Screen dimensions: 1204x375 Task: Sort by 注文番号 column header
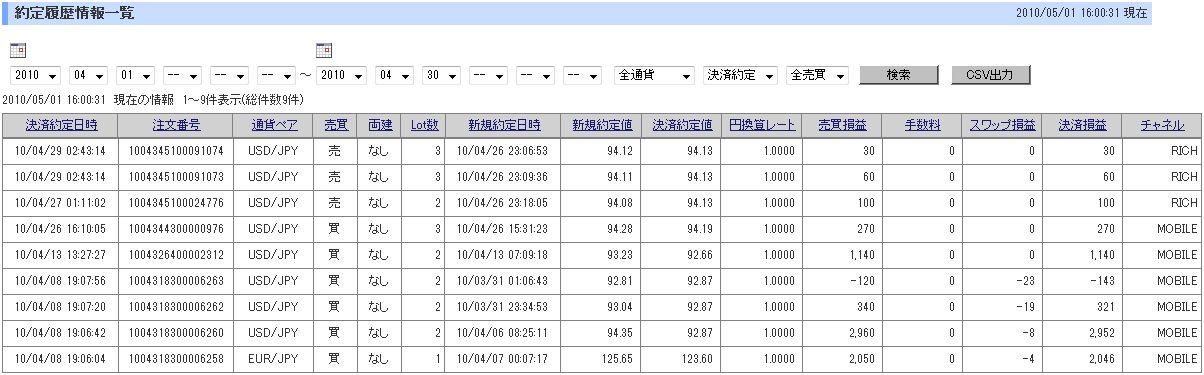click(176, 125)
